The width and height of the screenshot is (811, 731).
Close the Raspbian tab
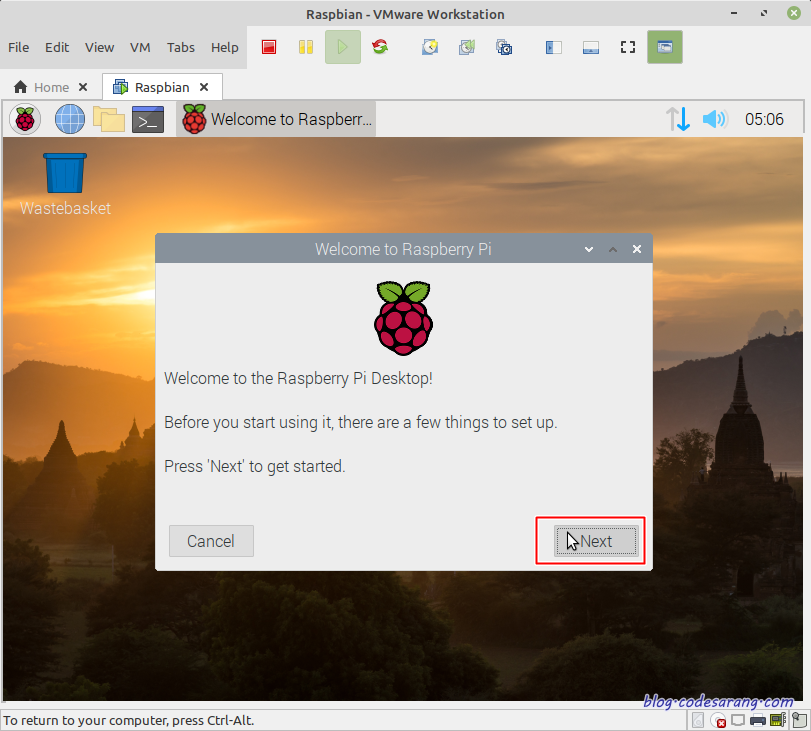click(204, 87)
